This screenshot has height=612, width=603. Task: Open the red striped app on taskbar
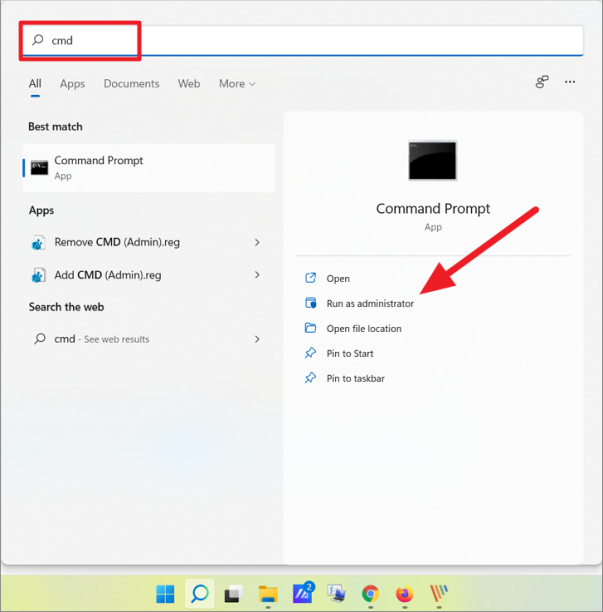pyautogui.click(x=439, y=594)
